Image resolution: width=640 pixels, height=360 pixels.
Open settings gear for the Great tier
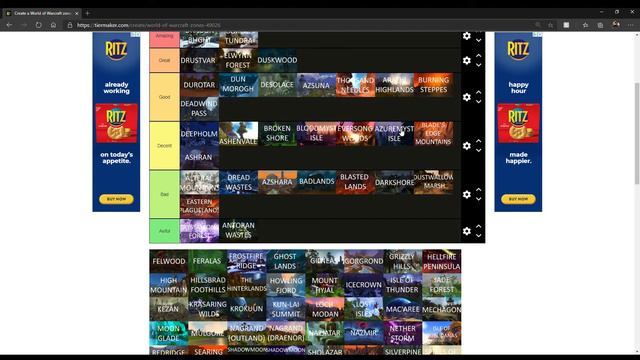click(467, 60)
